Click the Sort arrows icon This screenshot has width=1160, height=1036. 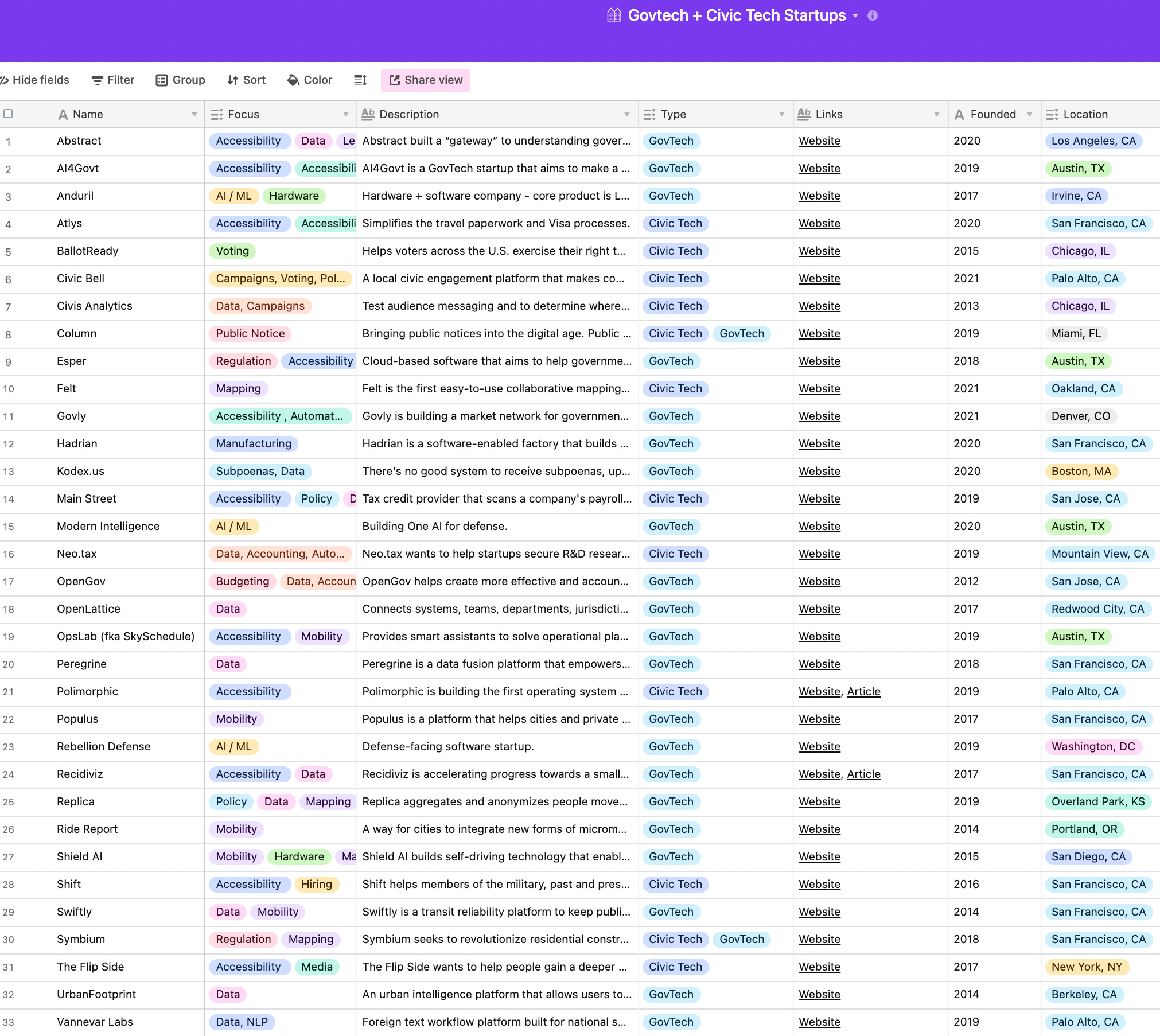(232, 80)
